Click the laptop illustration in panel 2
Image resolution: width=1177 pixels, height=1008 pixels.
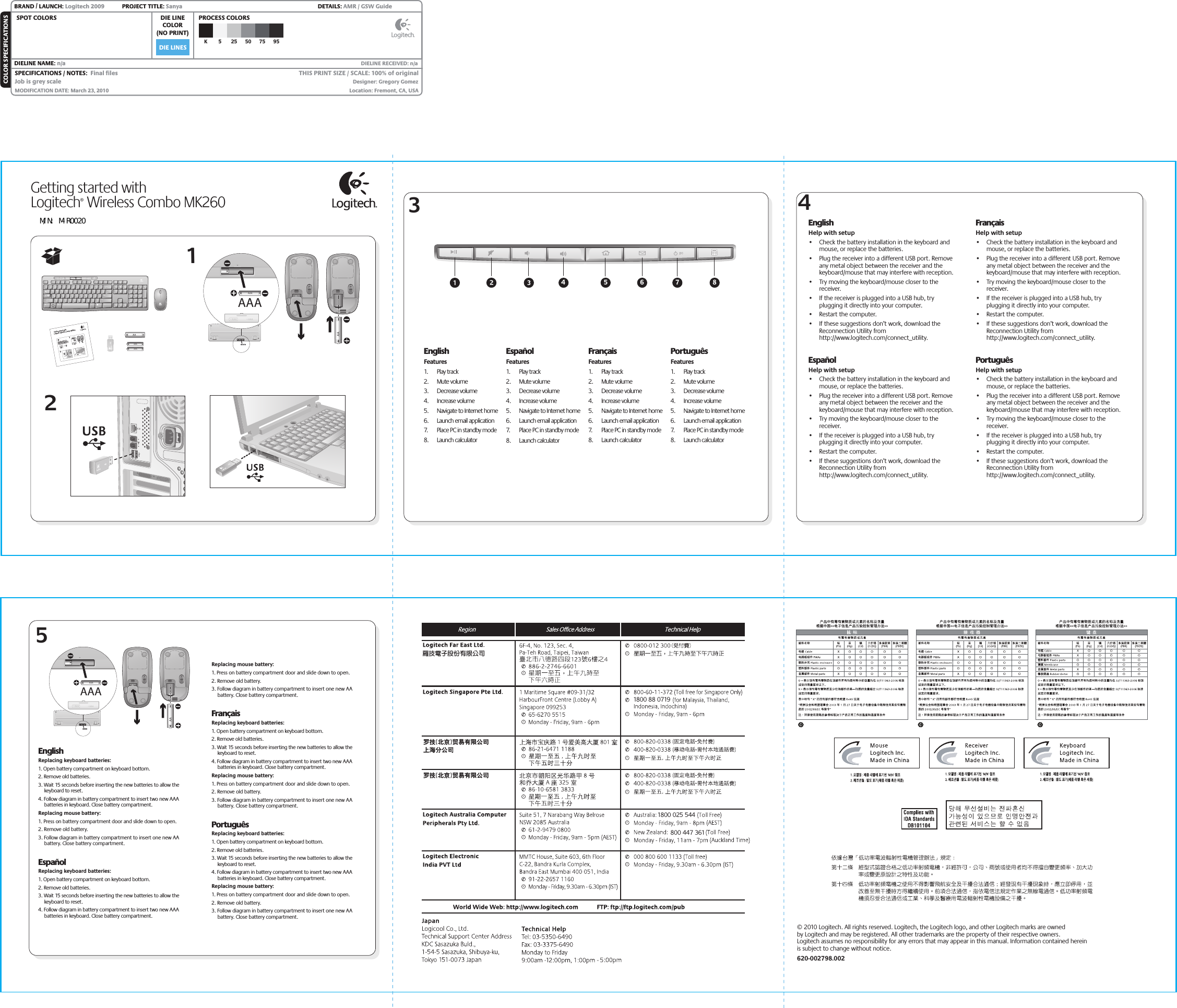(x=277, y=442)
